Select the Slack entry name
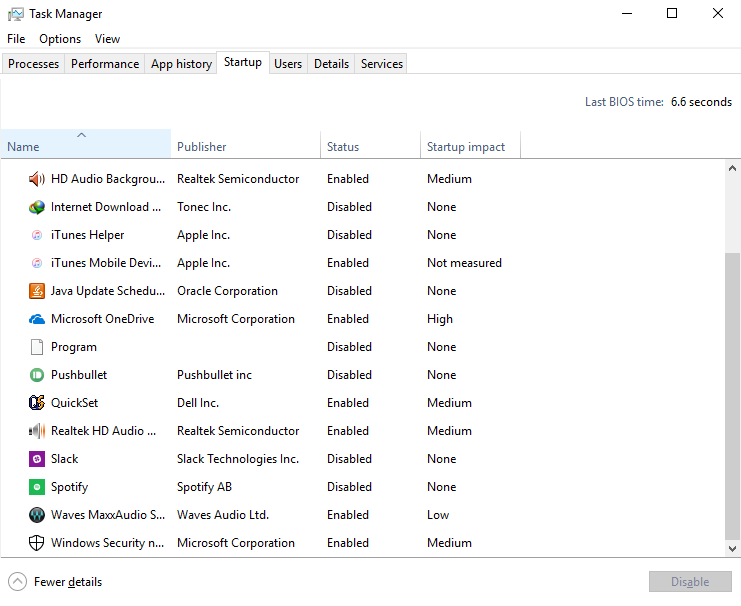This screenshot has height=606, width=741. [x=65, y=459]
